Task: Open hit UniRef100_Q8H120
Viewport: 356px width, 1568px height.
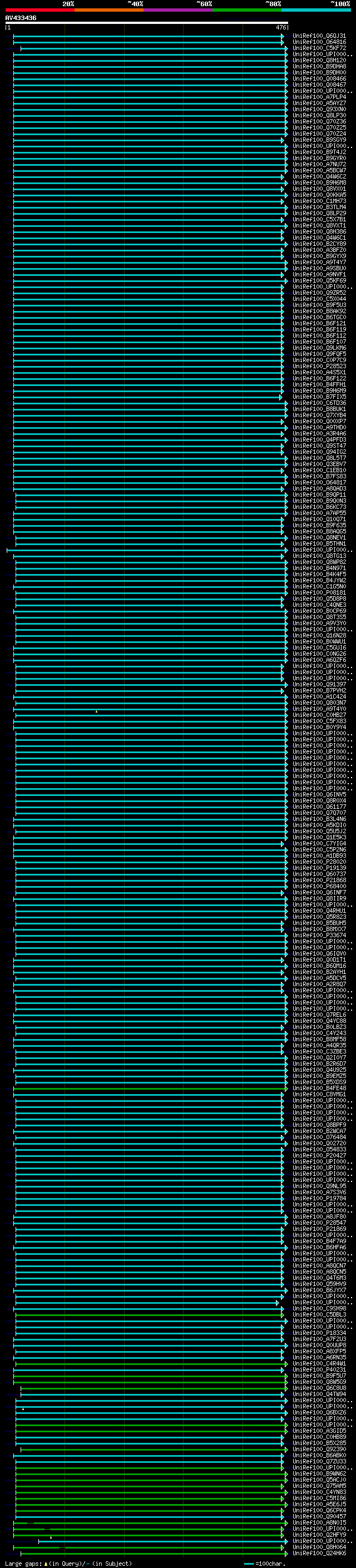Action: 319,60
